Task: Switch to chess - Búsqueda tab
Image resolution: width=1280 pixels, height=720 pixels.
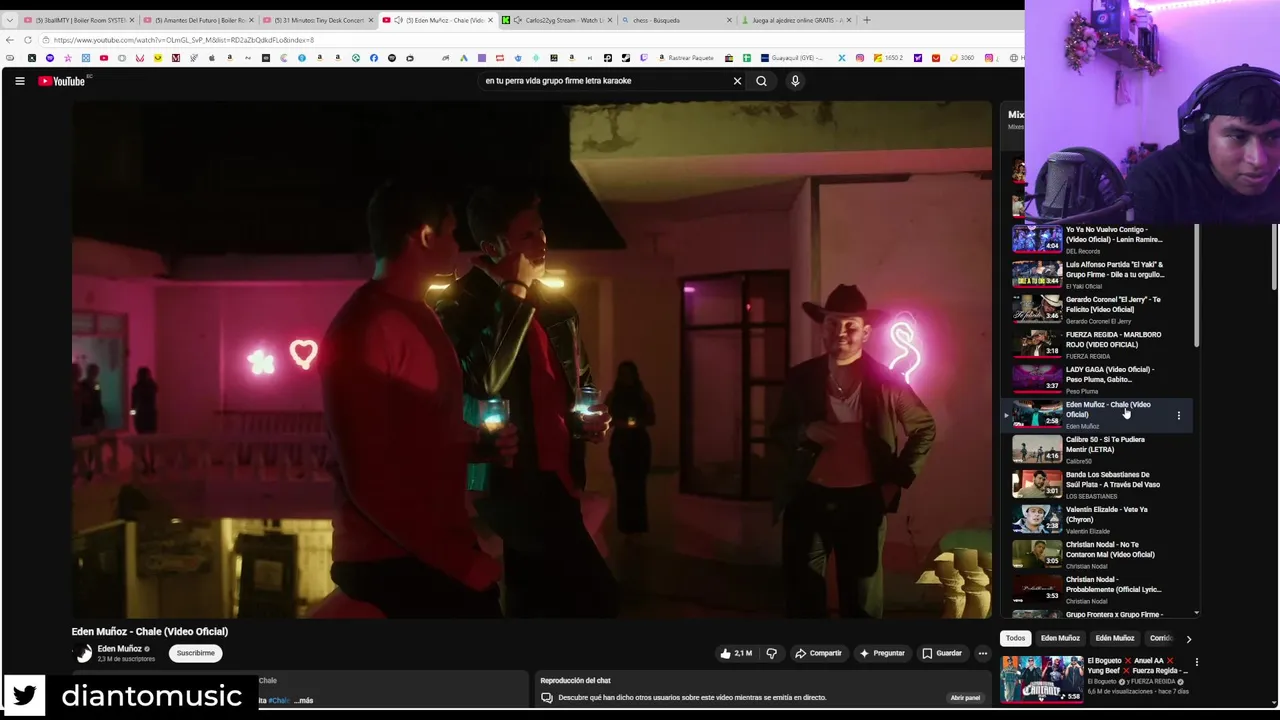Action: pyautogui.click(x=675, y=20)
